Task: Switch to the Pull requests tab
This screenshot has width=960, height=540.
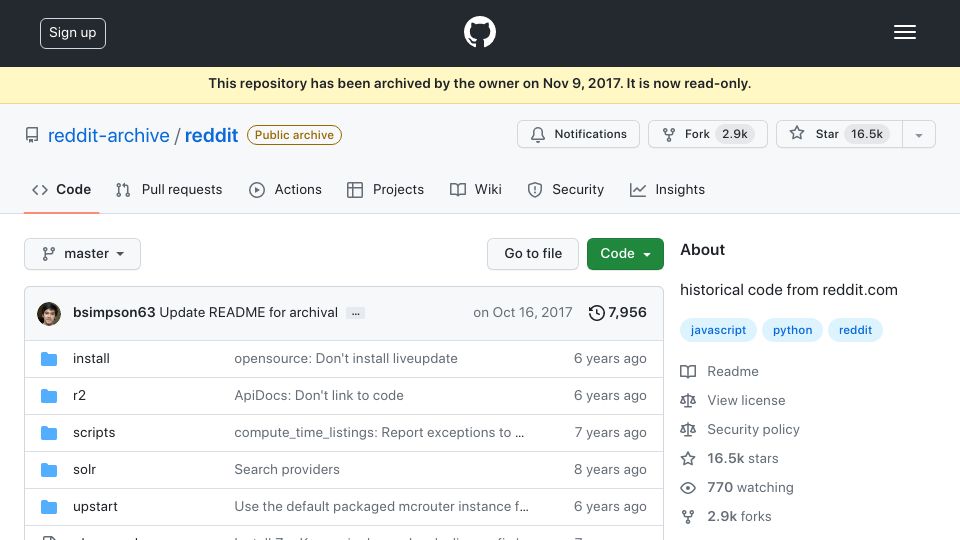Action: [x=169, y=190]
